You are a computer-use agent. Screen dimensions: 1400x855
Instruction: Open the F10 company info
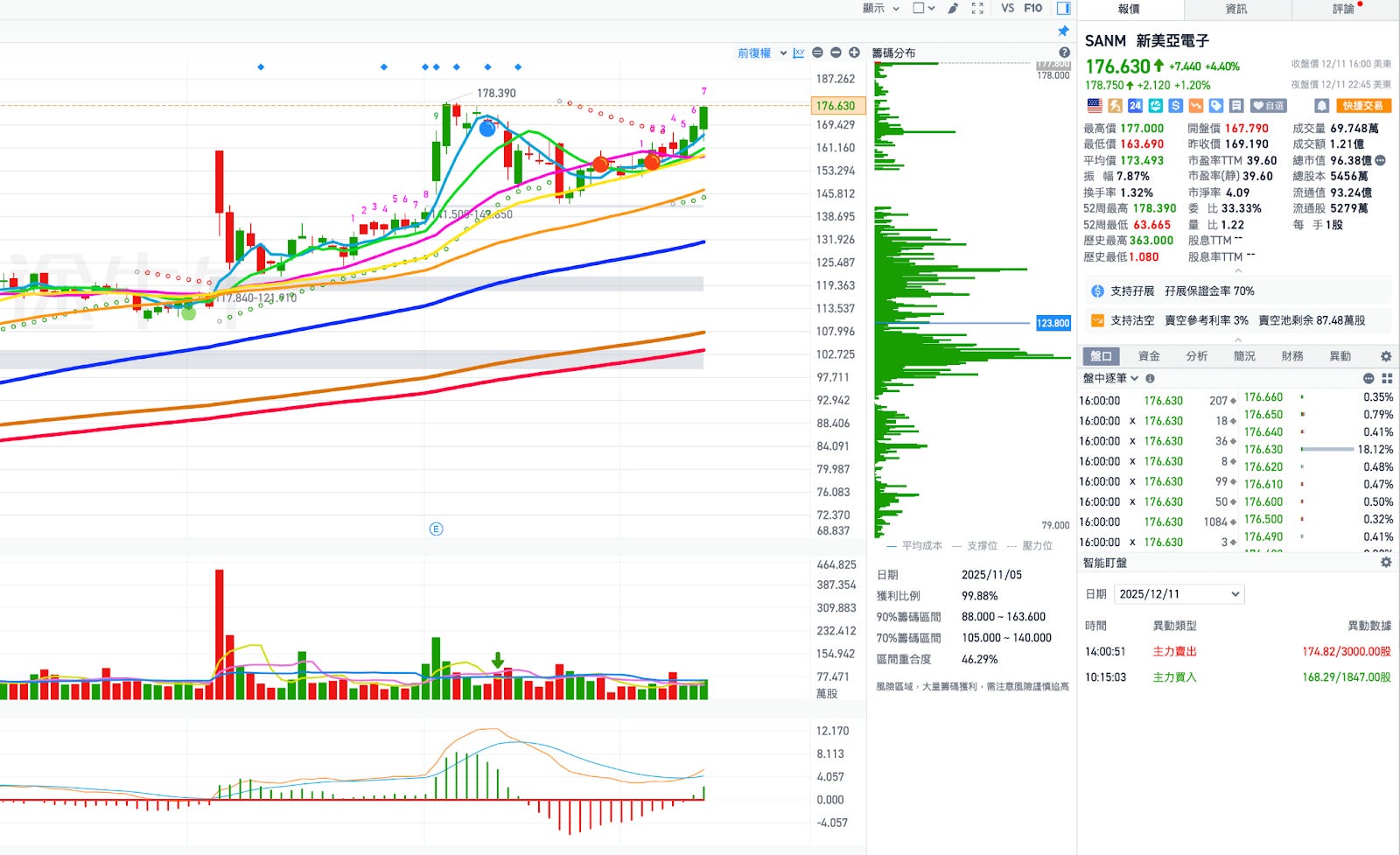1033,8
